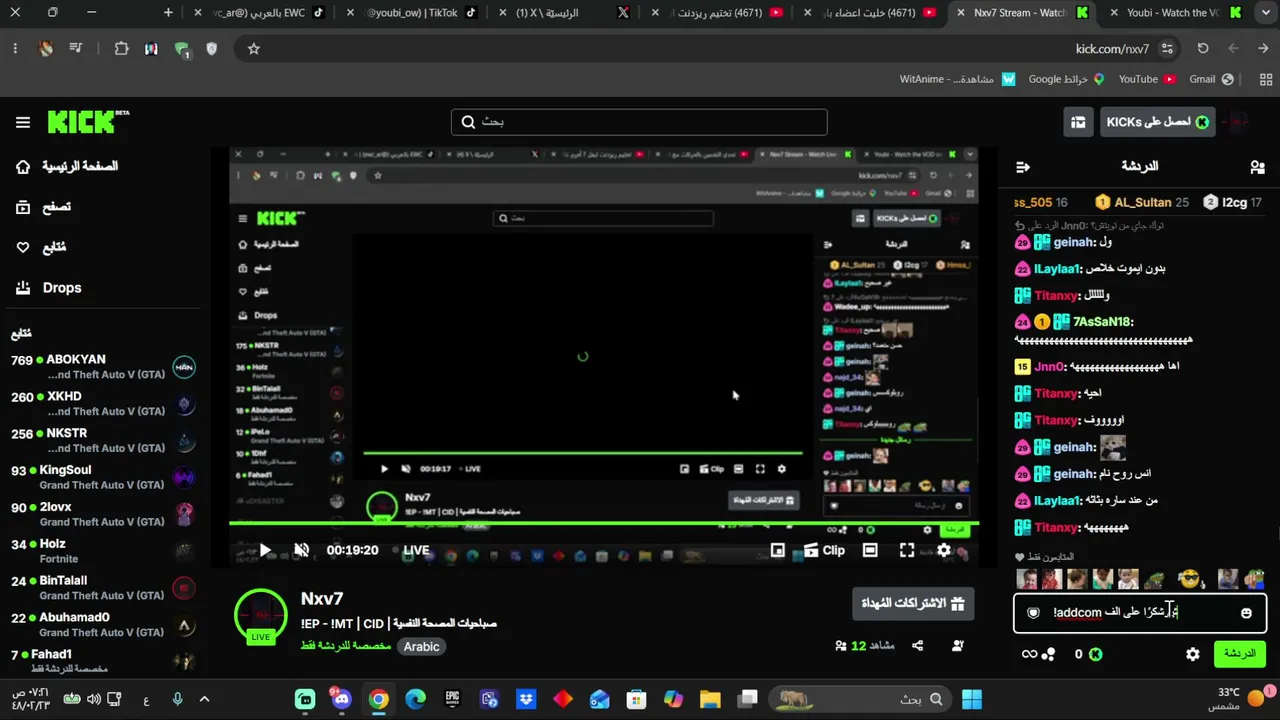Click the sunglasses emote in chat bar
Screen dimensions: 1280x720
(x=1188, y=579)
